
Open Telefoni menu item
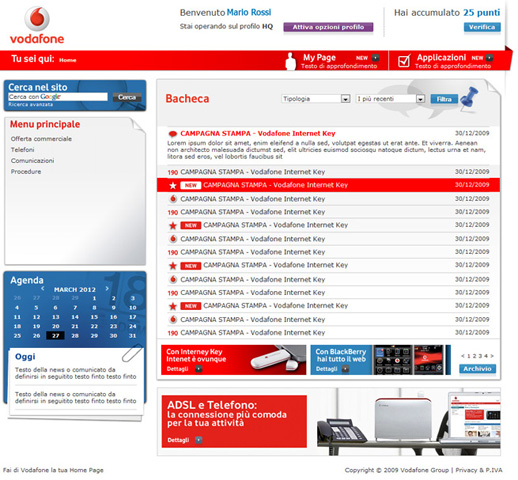point(22,150)
